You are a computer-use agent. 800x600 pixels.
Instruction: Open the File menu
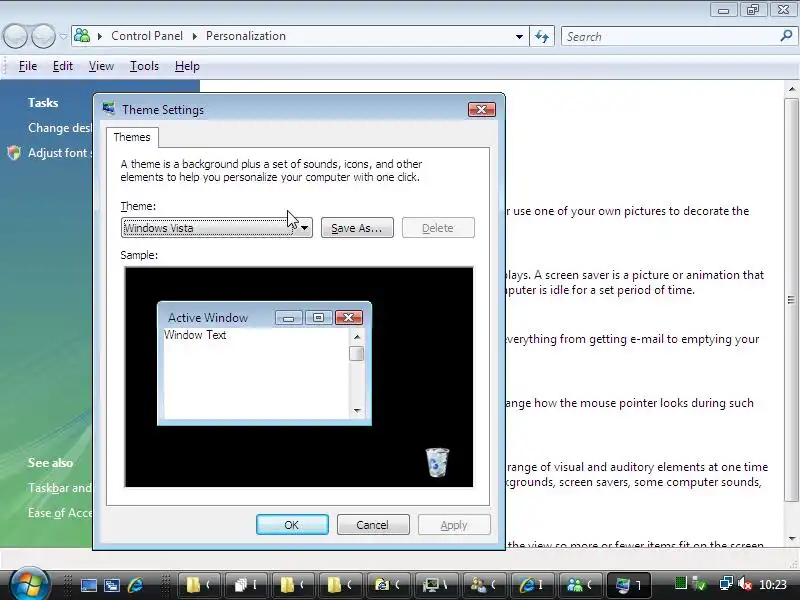tap(28, 66)
